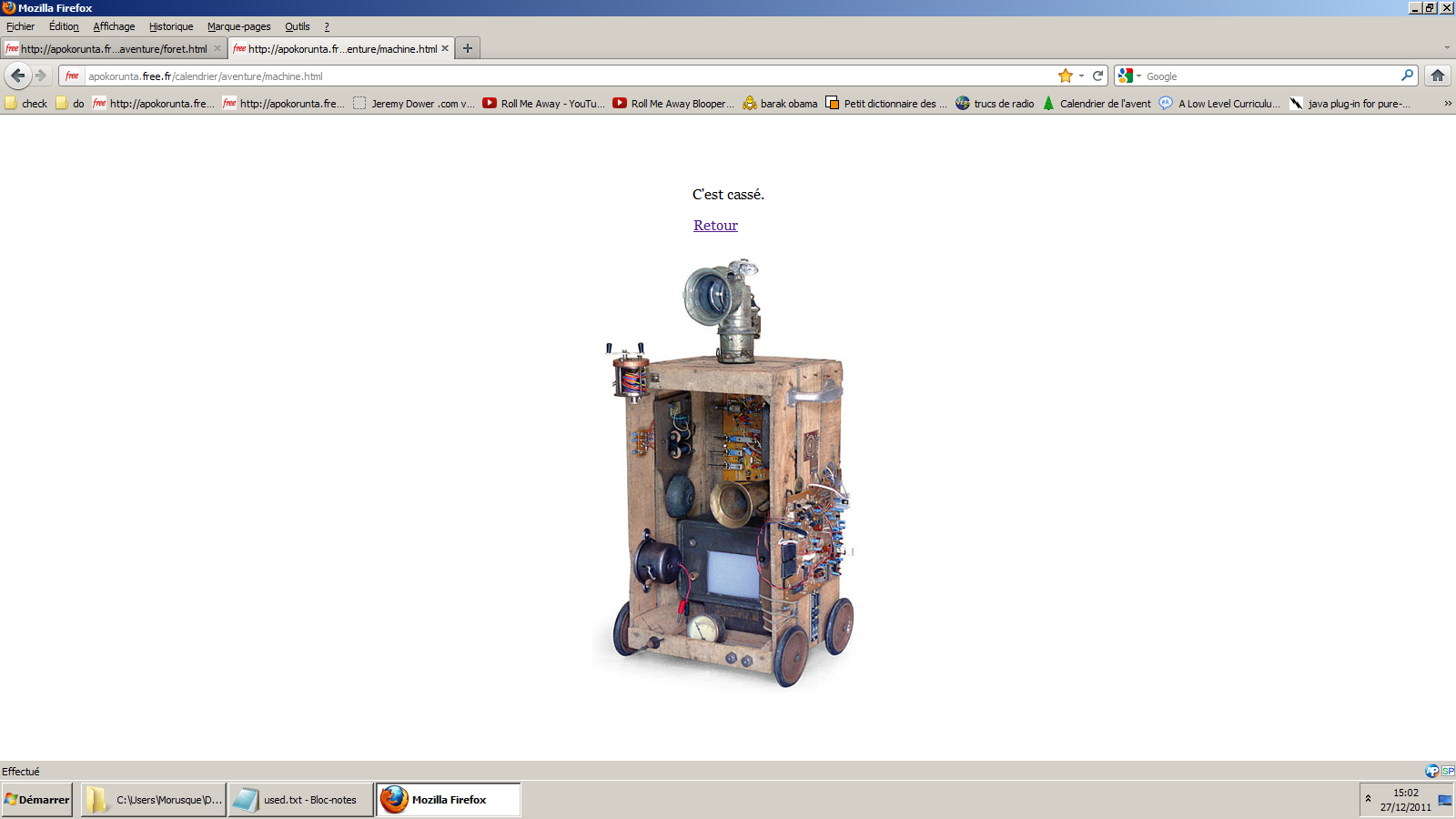Viewport: 1456px width, 819px height.
Task: Open the URL history dropdown arrow
Action: (x=1081, y=76)
